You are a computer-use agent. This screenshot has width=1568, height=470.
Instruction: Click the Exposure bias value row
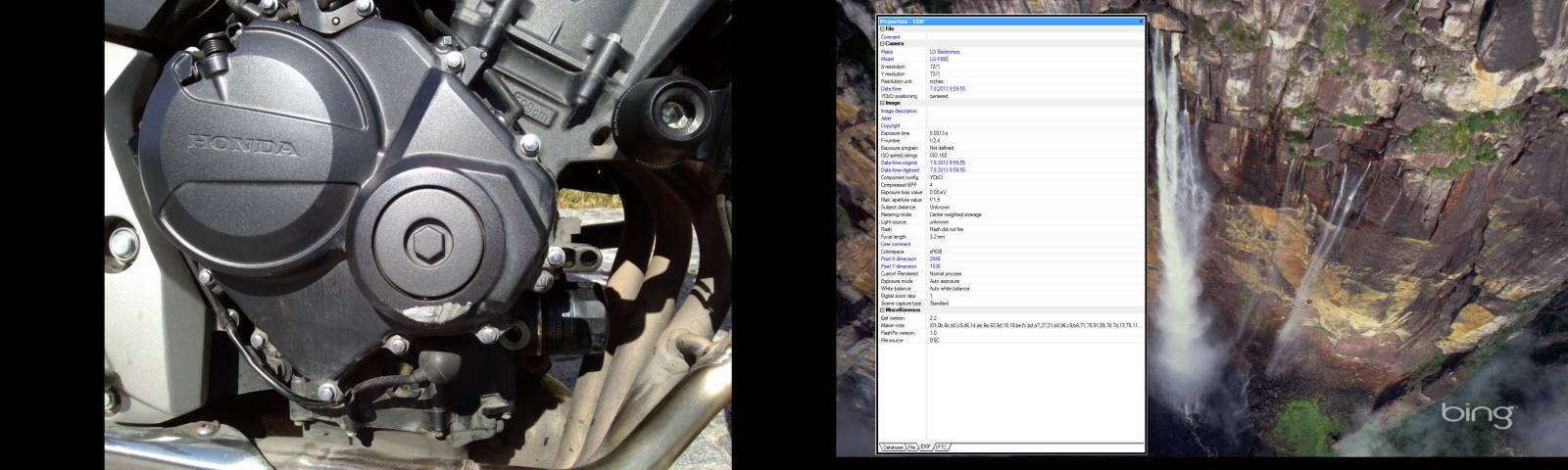click(1010, 192)
